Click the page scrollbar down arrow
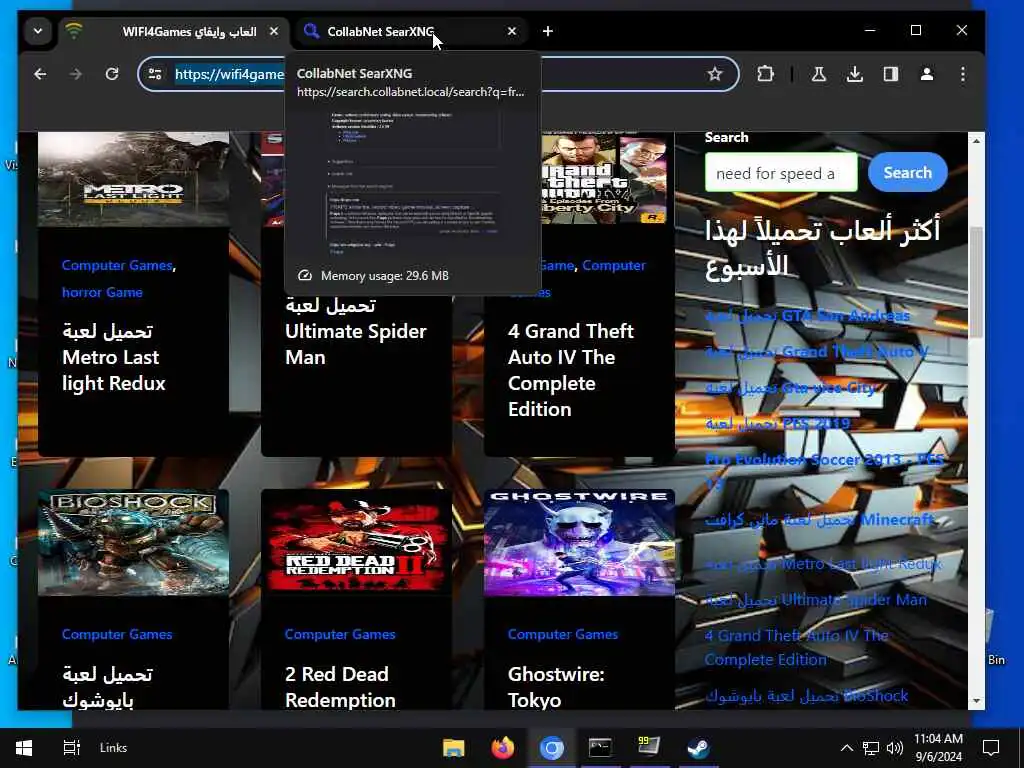 [976, 701]
